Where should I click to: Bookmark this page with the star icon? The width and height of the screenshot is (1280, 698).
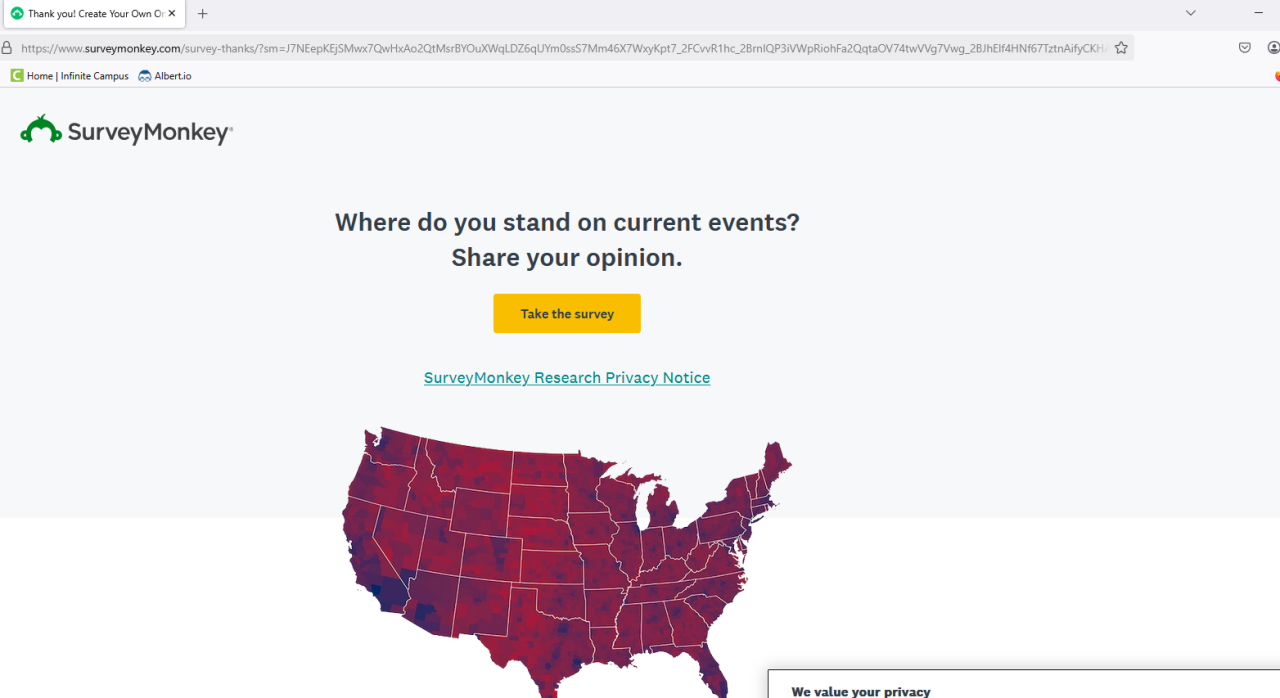(x=1121, y=48)
